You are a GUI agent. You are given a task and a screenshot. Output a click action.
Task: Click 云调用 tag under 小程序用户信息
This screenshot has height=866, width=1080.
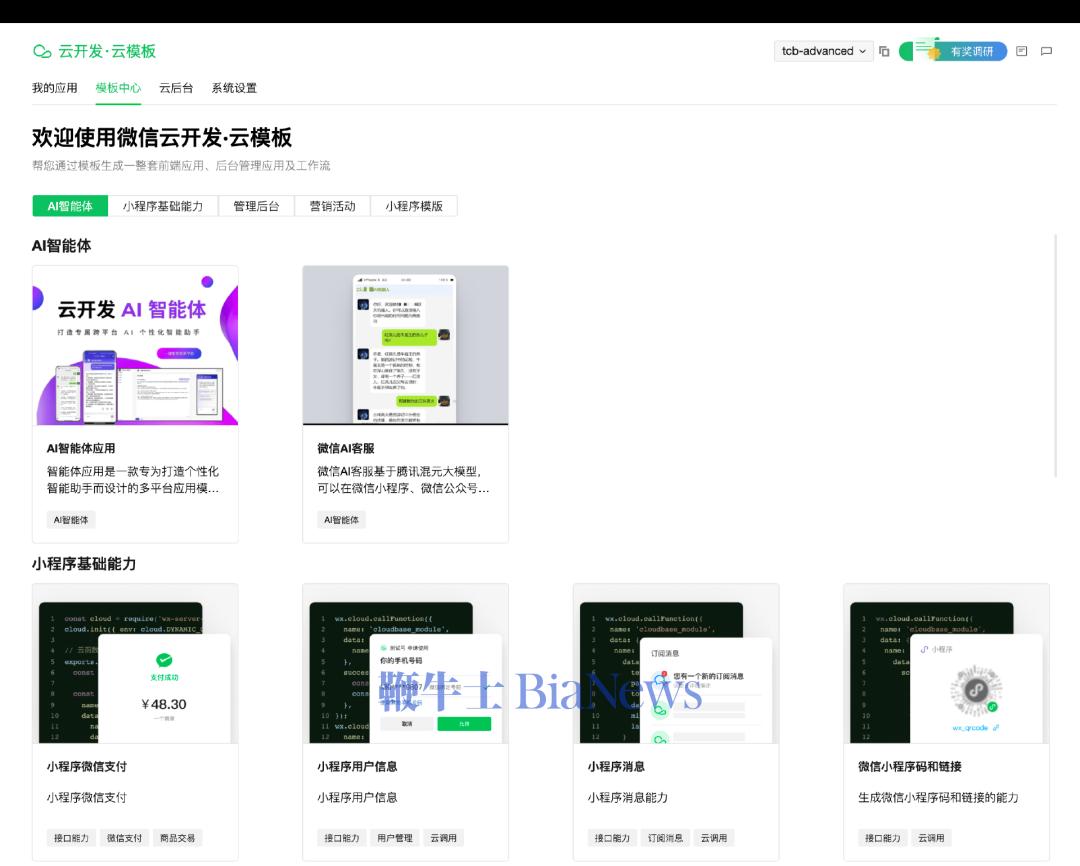[444, 838]
